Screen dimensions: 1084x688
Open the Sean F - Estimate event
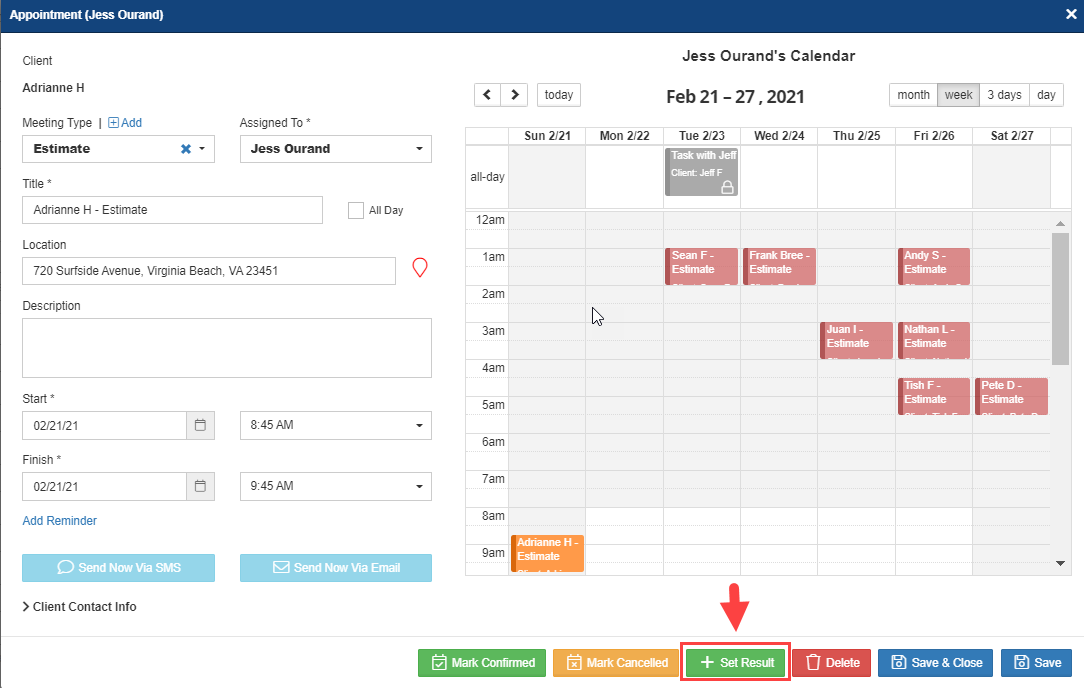(701, 266)
